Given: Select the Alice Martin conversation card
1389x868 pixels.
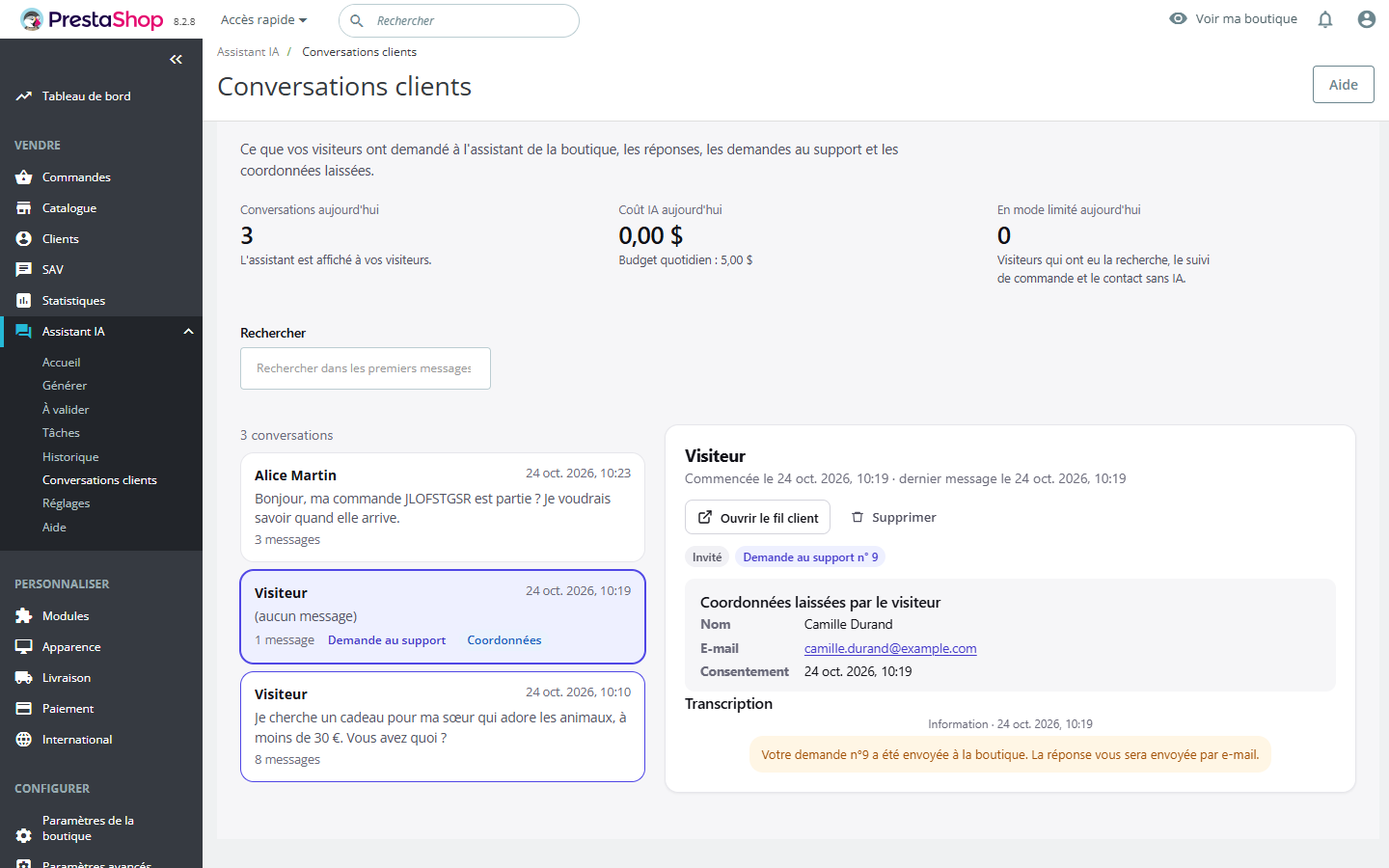Looking at the screenshot, I should (x=443, y=507).
